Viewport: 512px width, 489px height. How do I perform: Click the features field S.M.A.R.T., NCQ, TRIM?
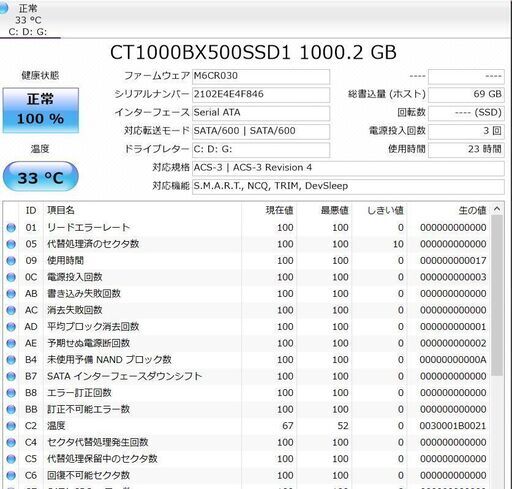pos(348,186)
